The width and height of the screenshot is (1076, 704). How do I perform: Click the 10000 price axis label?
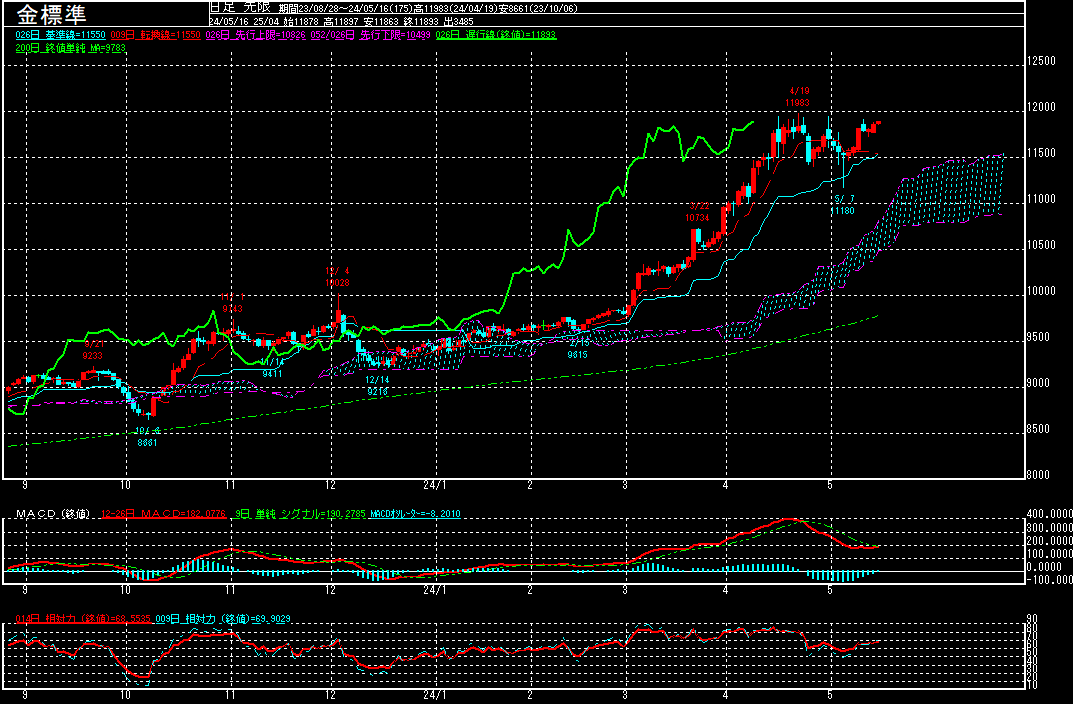point(1041,291)
